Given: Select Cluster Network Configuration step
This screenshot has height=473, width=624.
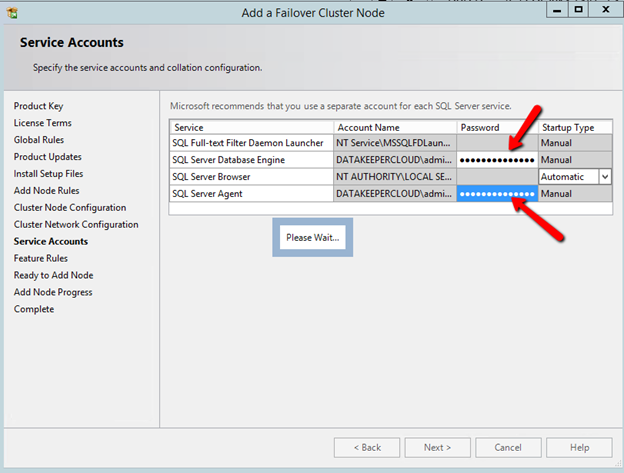Looking at the screenshot, I should pyautogui.click(x=76, y=225).
